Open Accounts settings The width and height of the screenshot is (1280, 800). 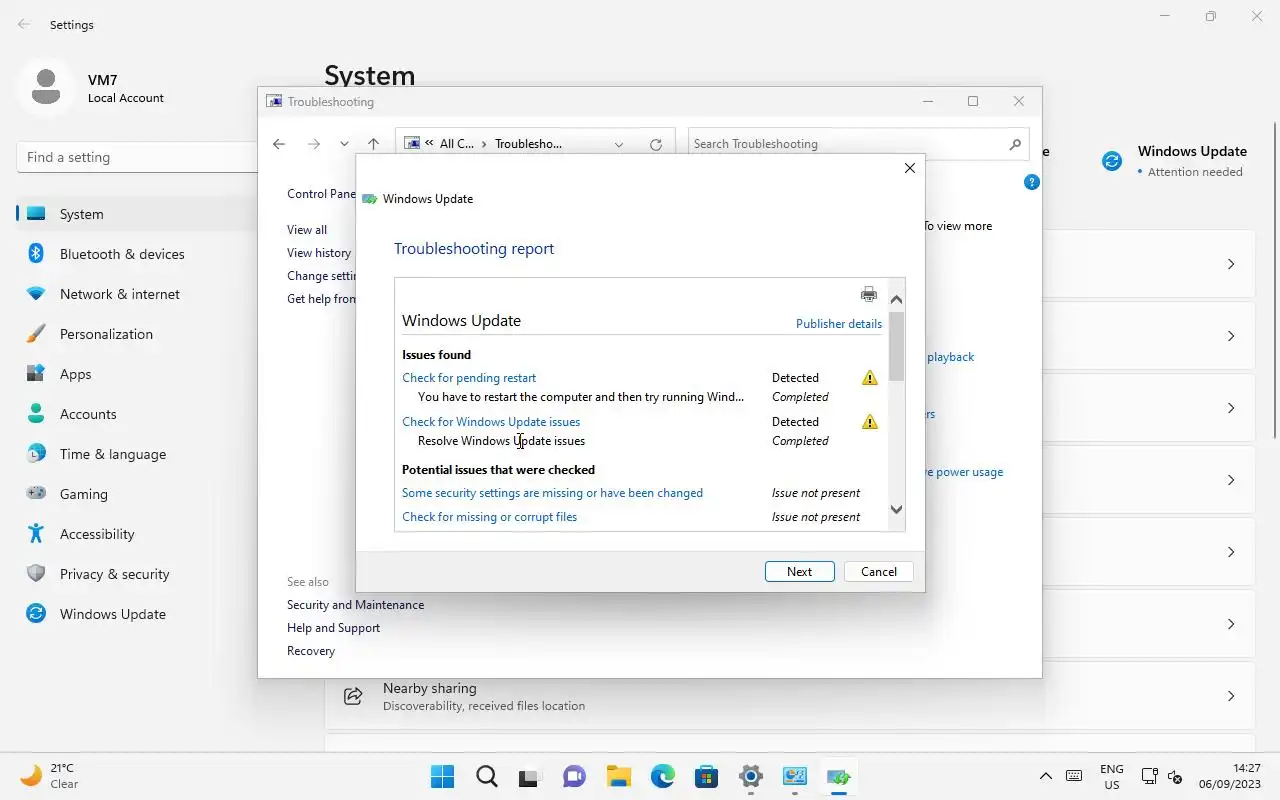136,414
